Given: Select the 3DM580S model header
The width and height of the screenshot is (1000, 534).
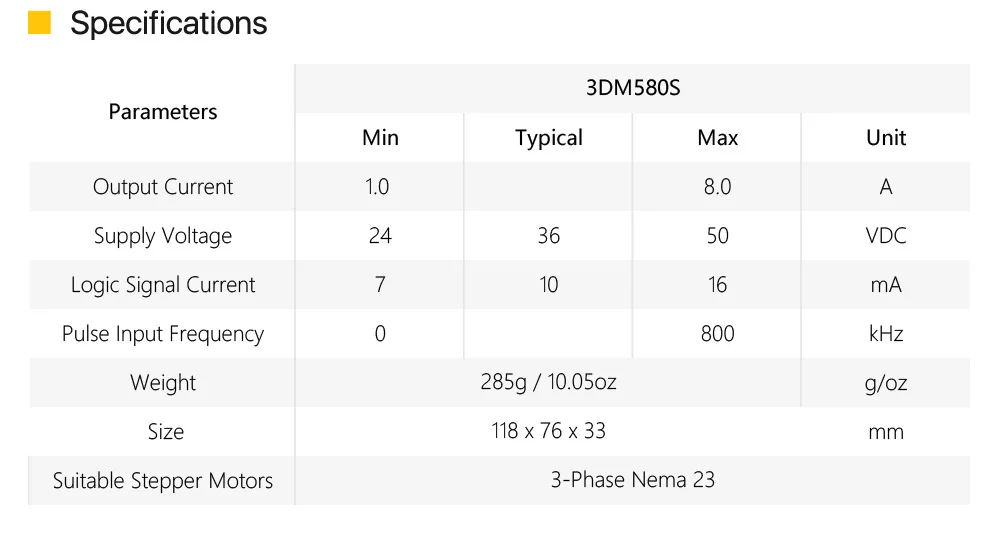Looking at the screenshot, I should coord(632,88).
